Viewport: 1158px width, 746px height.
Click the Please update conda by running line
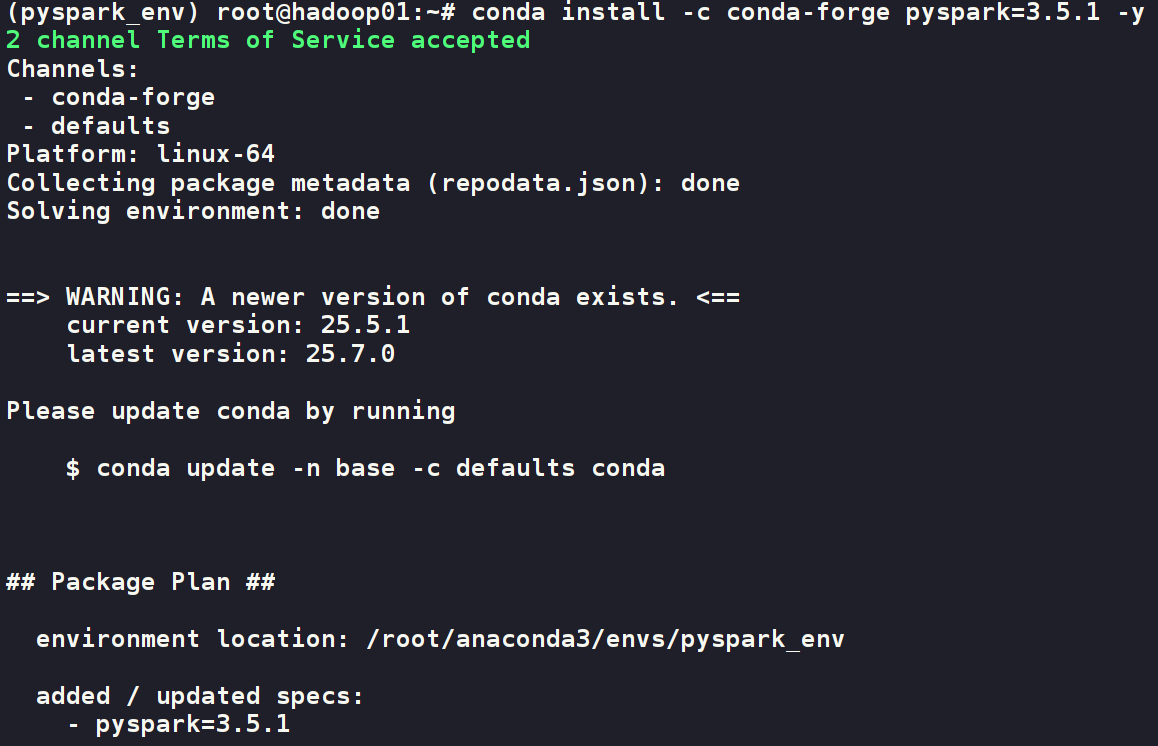point(230,411)
